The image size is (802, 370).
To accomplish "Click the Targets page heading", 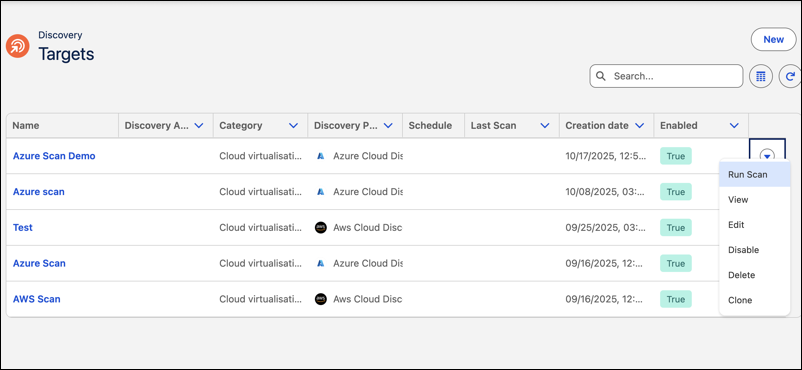I will click(66, 54).
